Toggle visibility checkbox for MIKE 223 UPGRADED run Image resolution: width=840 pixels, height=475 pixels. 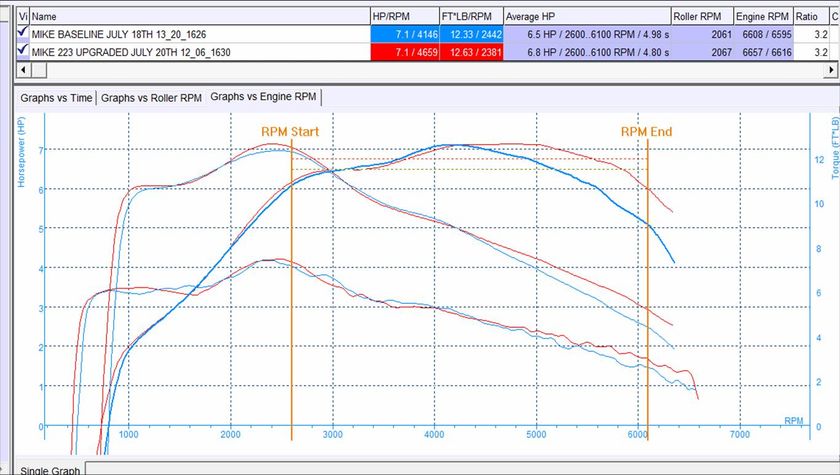[x=22, y=50]
